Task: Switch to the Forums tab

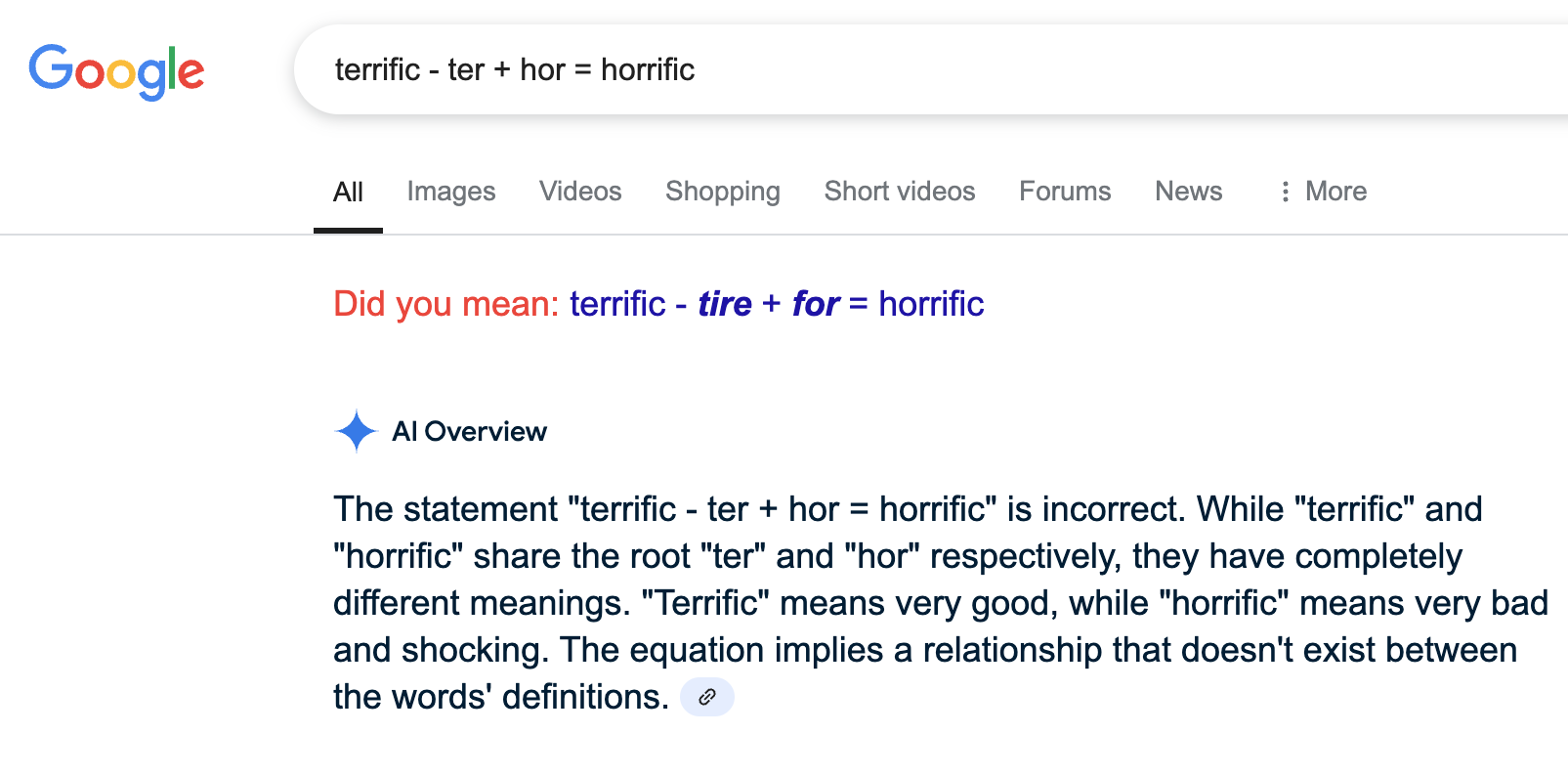Action: point(1065,192)
